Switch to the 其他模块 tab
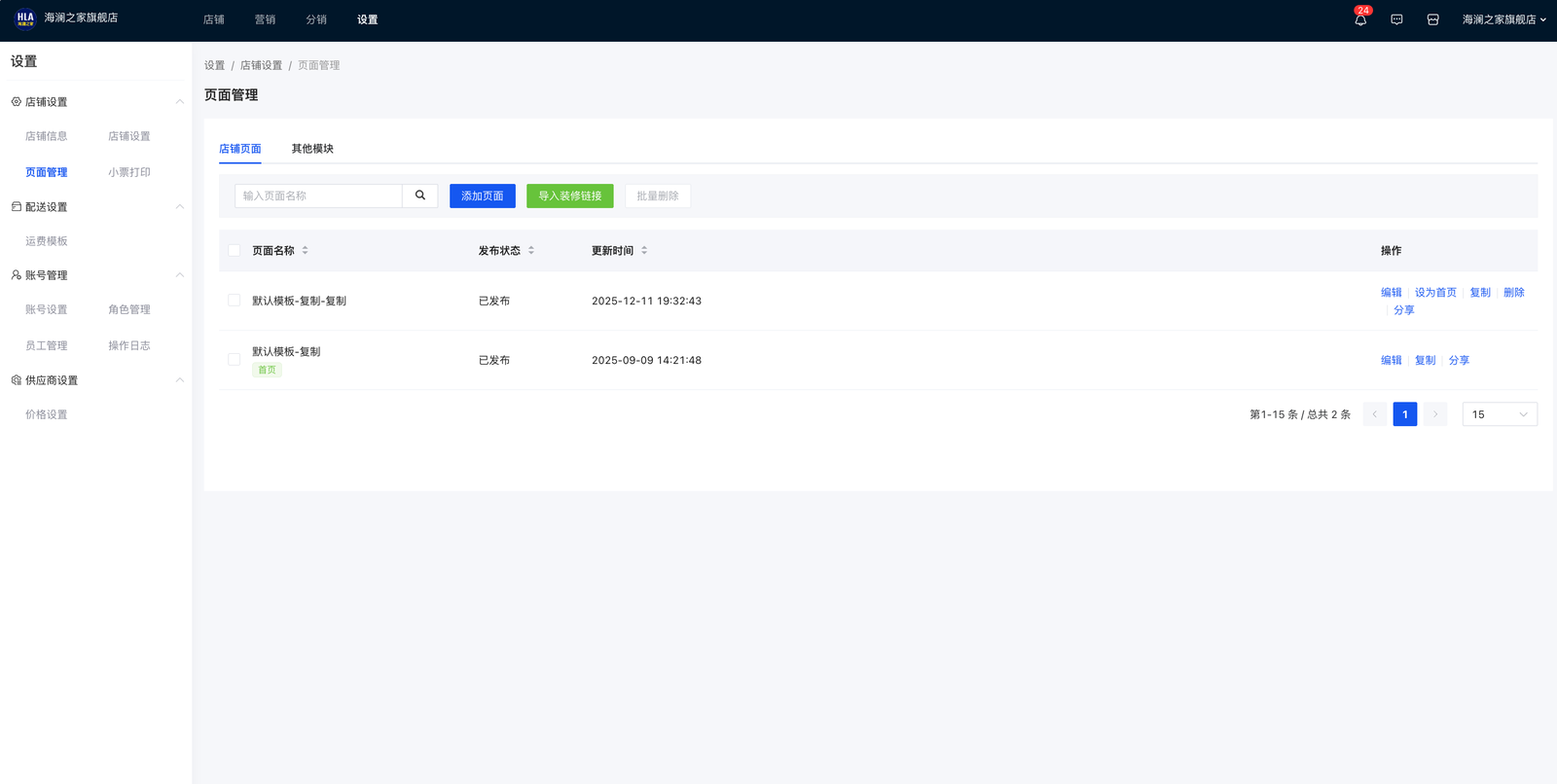The height and width of the screenshot is (784, 1557). point(312,149)
